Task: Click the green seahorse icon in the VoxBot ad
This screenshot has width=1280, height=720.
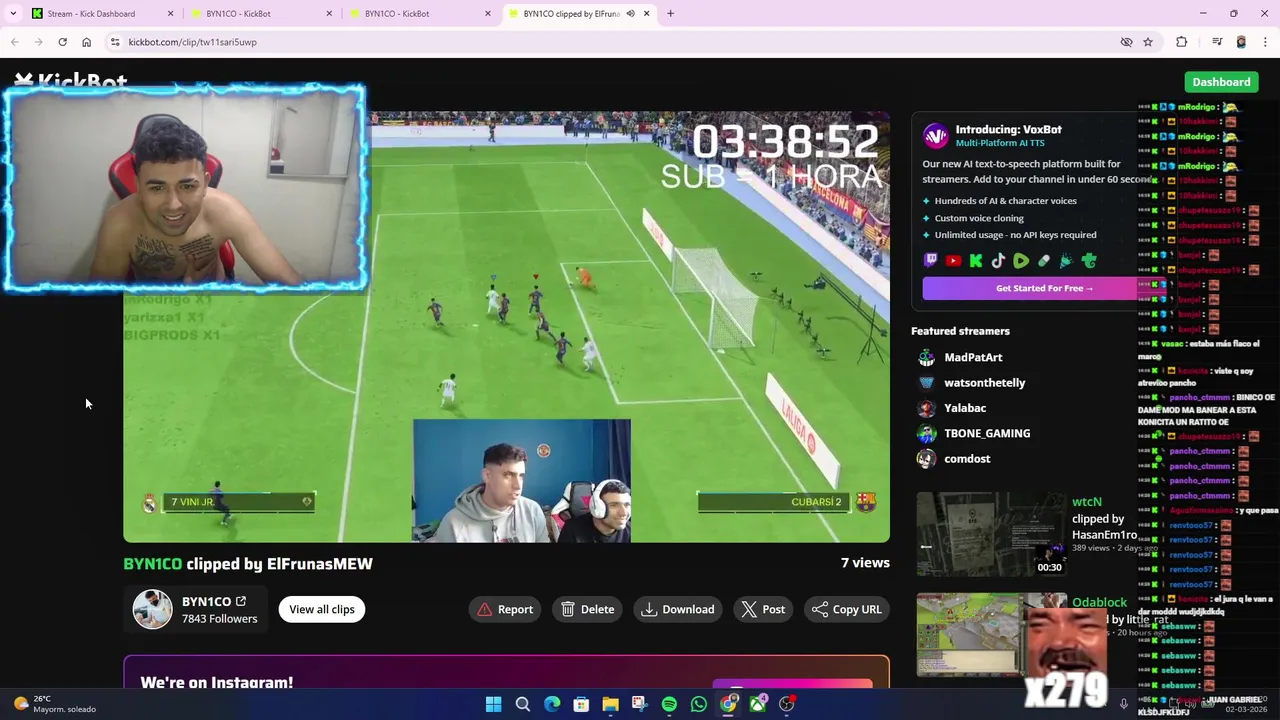Action: 1089,261
